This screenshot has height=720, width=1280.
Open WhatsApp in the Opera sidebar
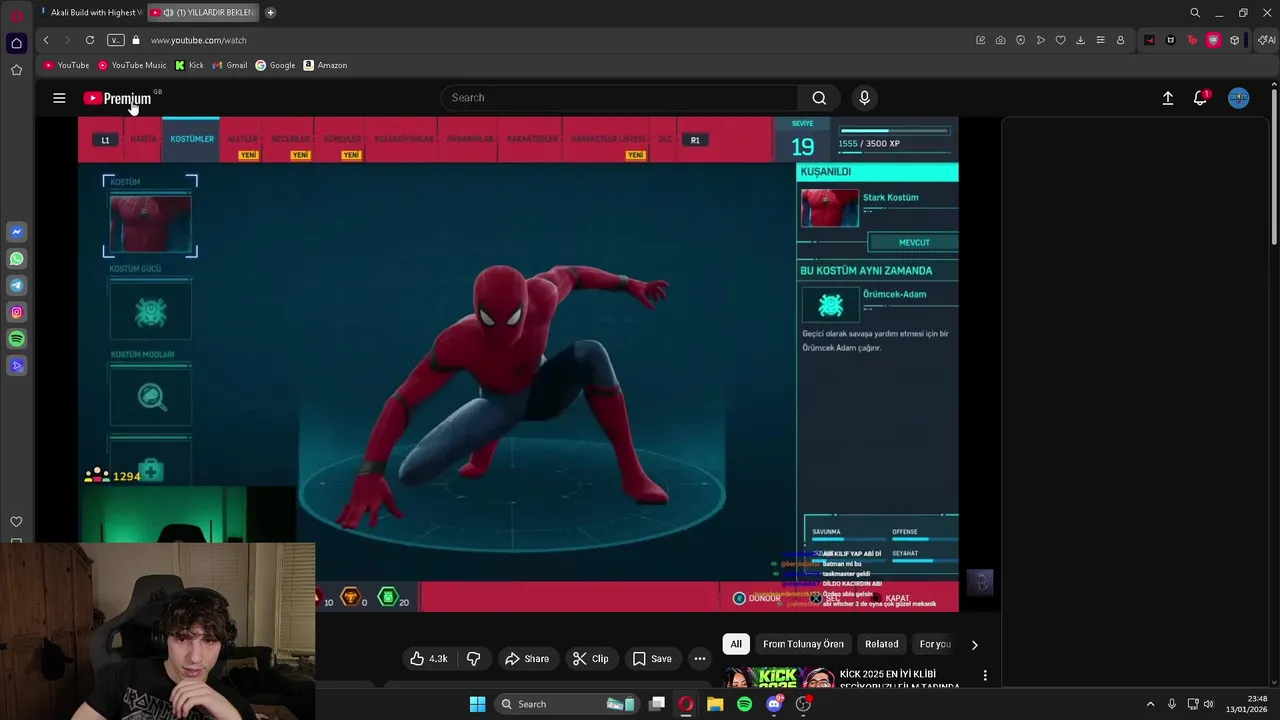pos(16,259)
